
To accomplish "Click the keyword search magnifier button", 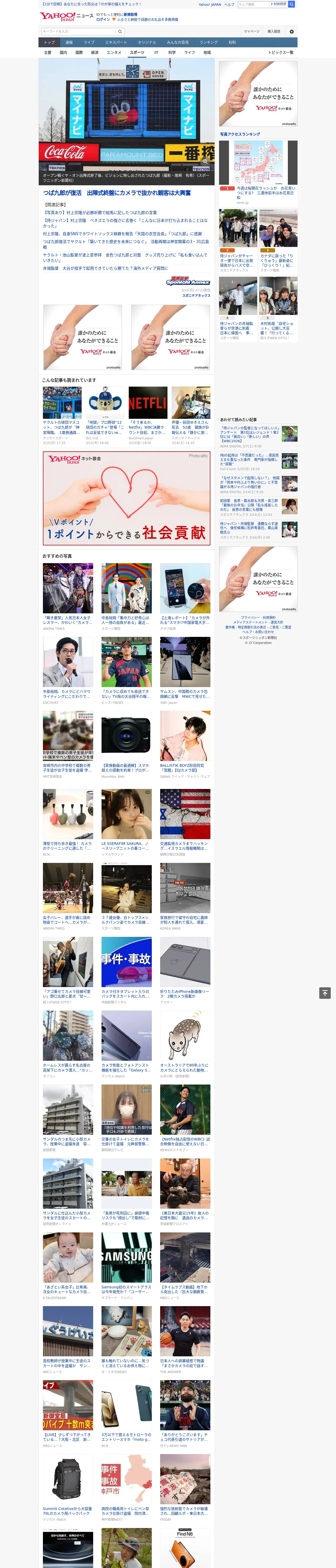I will pyautogui.click(x=120, y=32).
